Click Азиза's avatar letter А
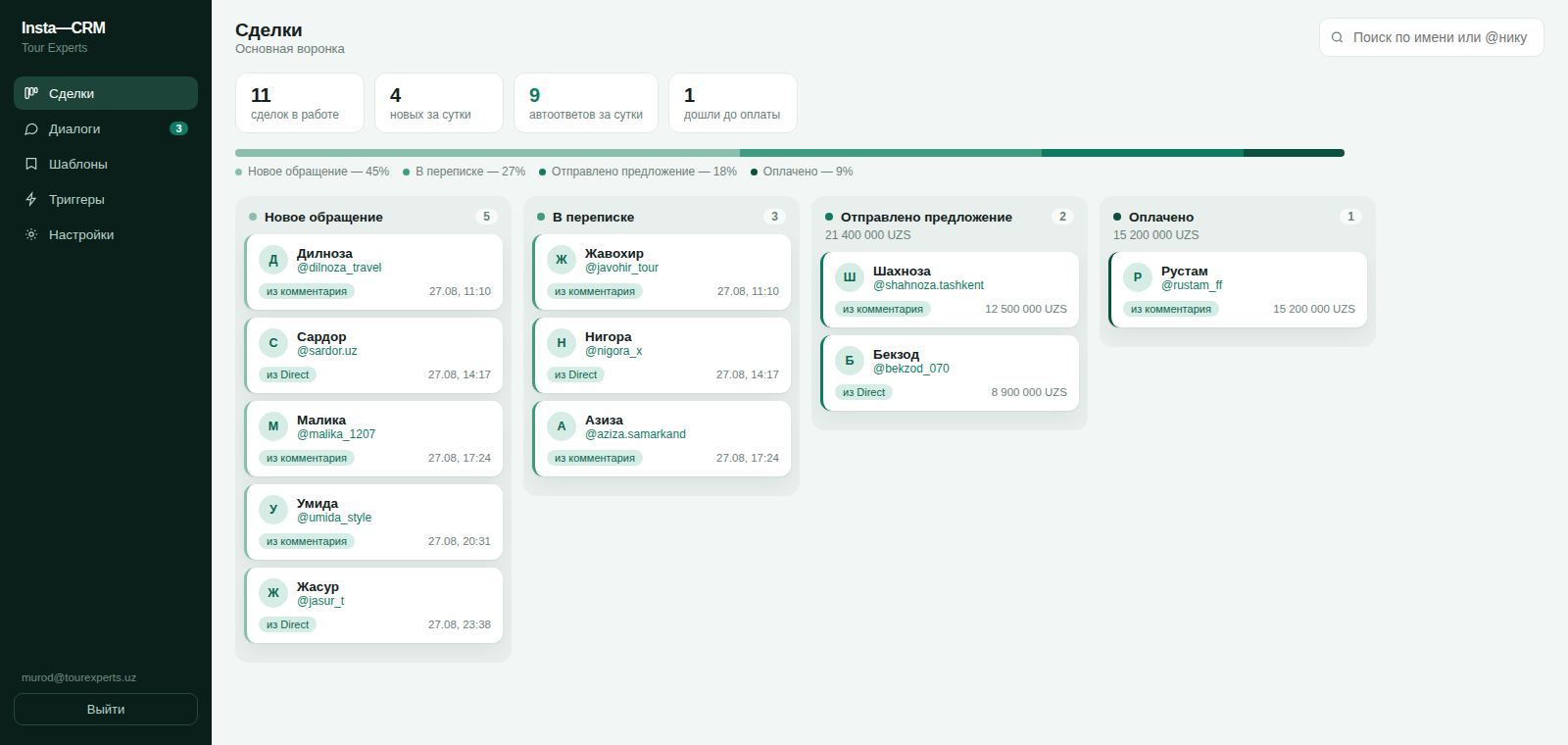 562,426
